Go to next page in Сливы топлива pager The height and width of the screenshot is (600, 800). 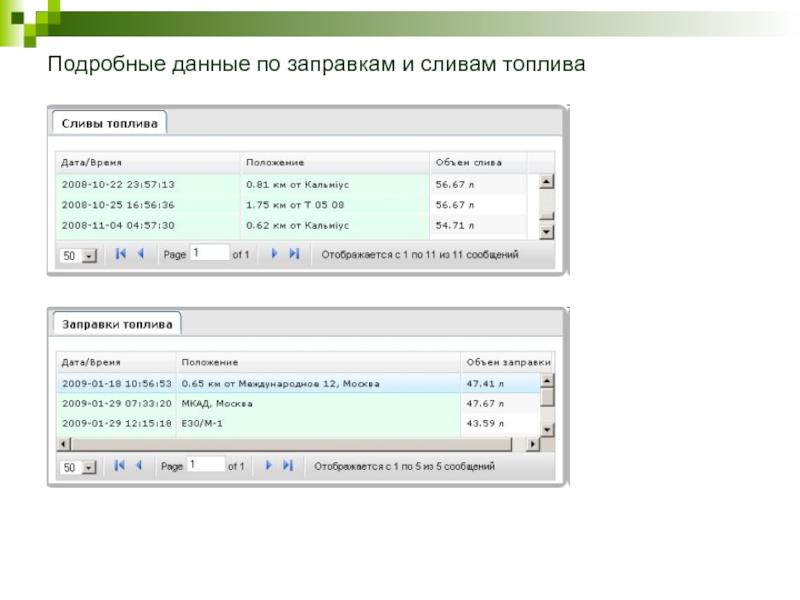pyautogui.click(x=274, y=255)
